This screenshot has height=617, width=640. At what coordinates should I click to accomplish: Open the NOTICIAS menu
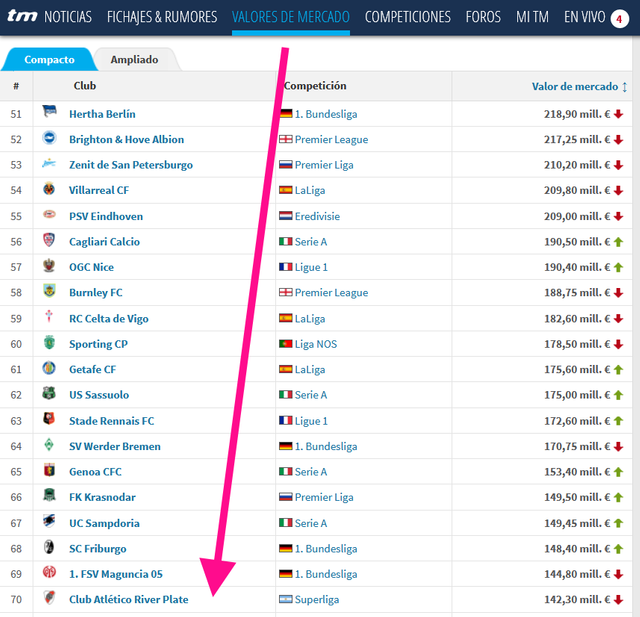pyautogui.click(x=68, y=17)
